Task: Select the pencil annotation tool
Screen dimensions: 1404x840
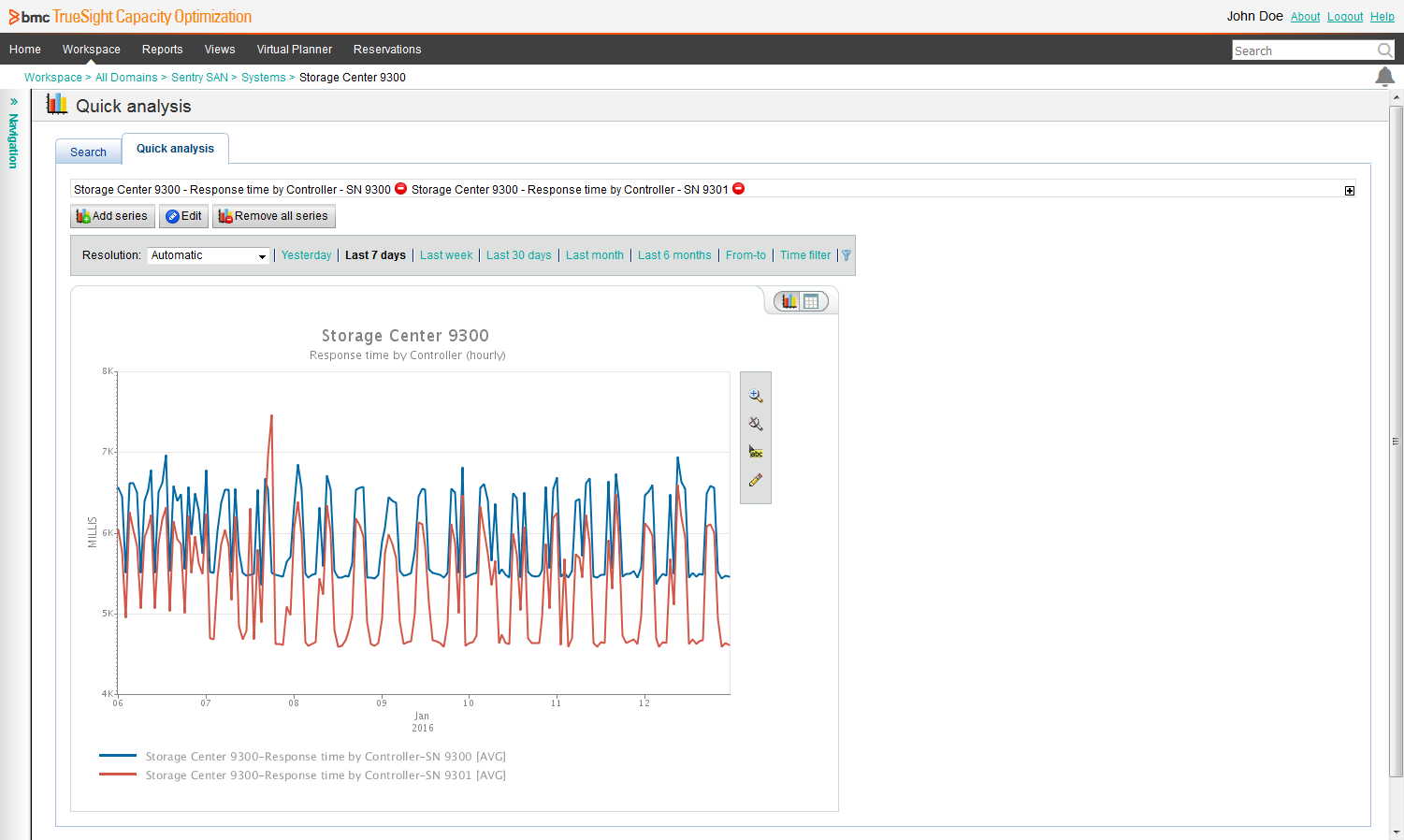Action: 756,480
